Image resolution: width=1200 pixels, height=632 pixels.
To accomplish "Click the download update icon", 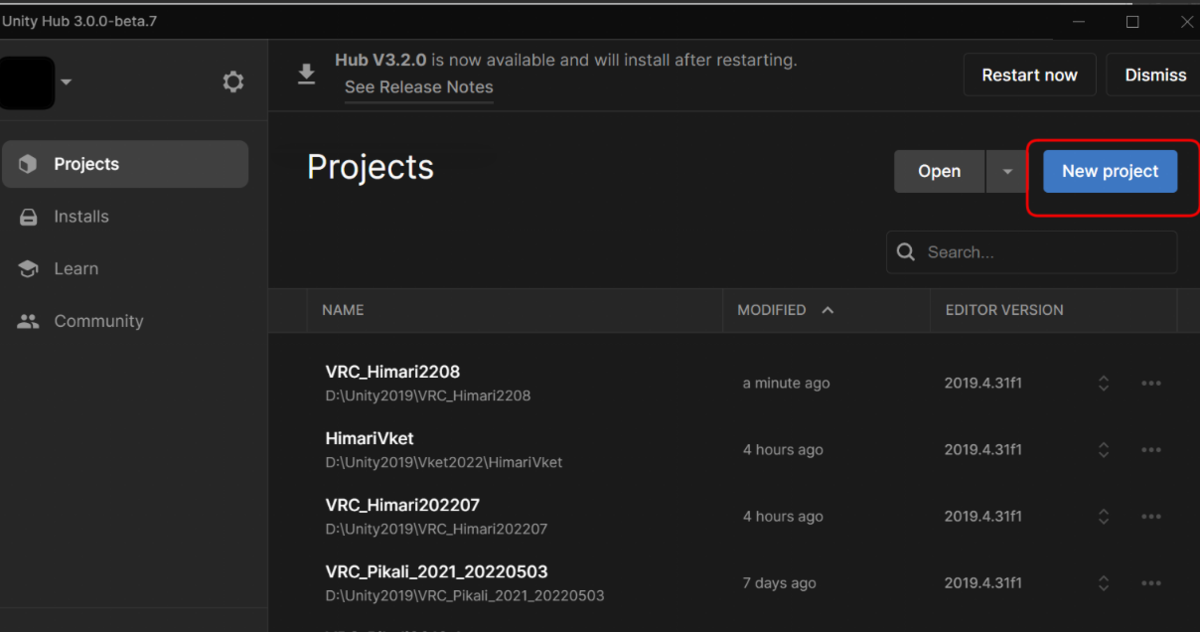I will coord(307,75).
